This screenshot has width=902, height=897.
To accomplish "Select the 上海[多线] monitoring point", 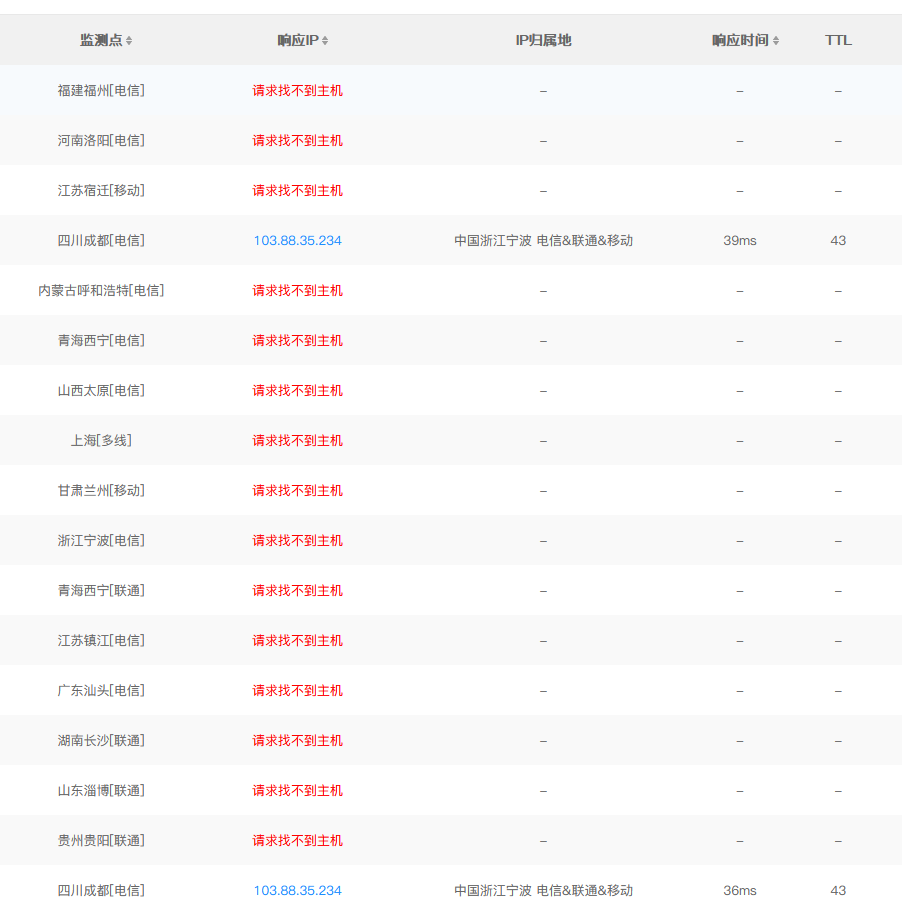I will tap(101, 440).
